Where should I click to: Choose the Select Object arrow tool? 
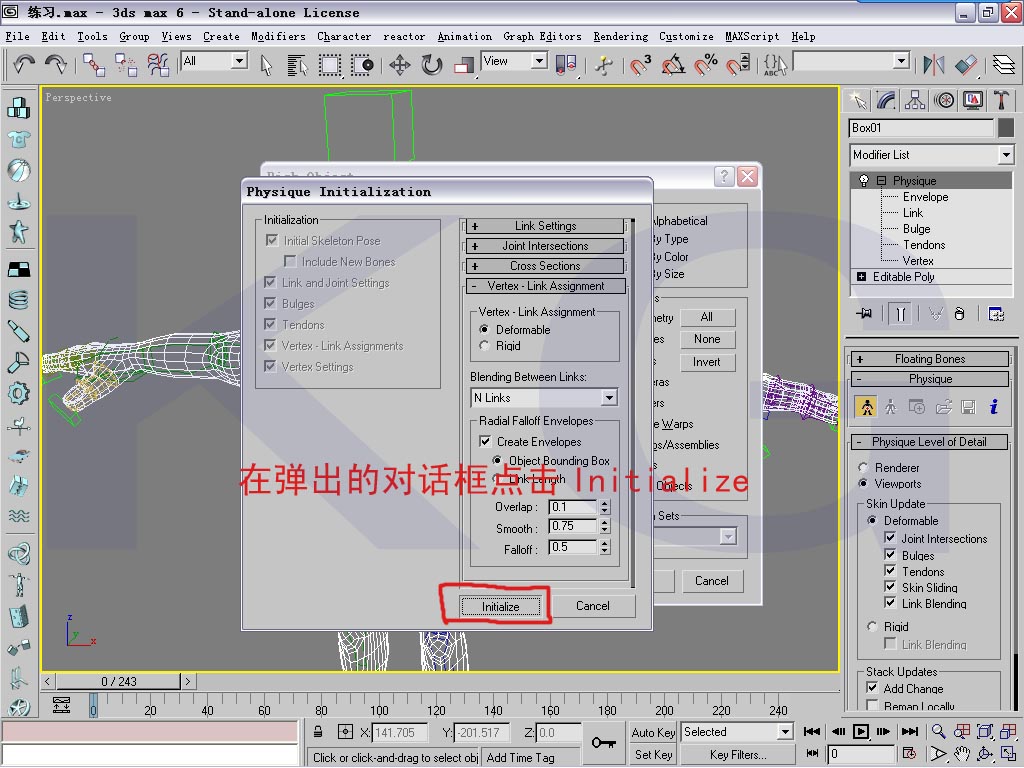click(266, 65)
